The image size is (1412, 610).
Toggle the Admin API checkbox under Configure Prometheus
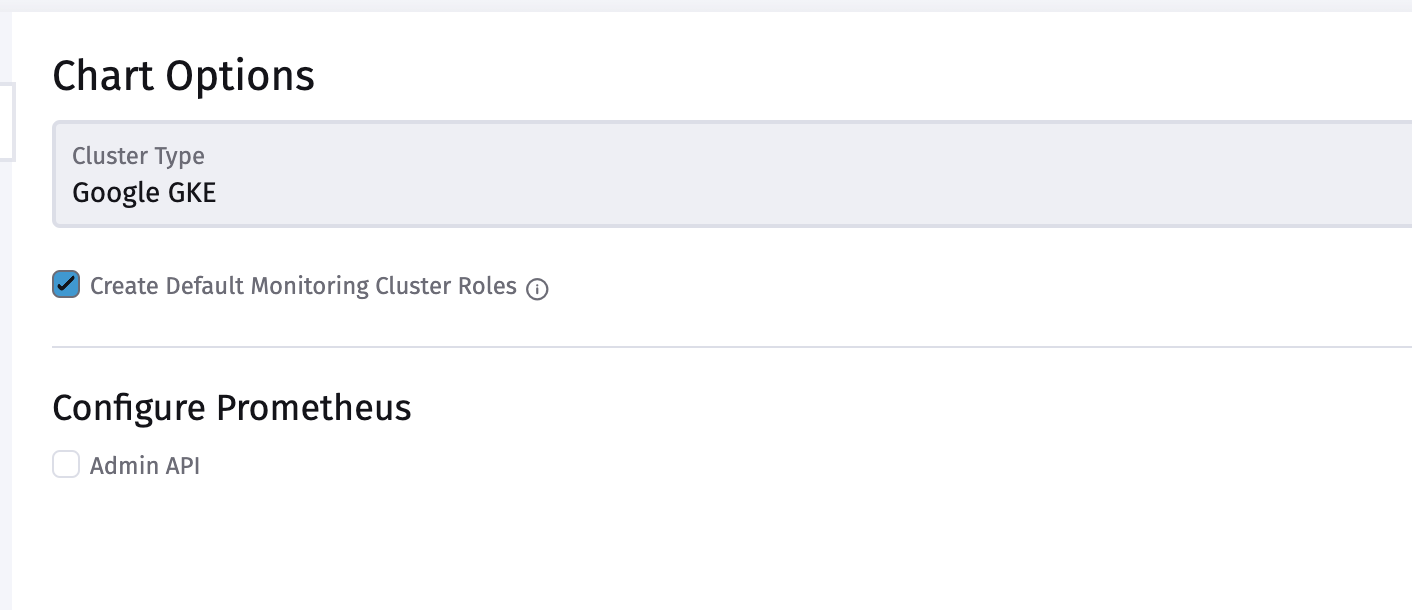65,464
